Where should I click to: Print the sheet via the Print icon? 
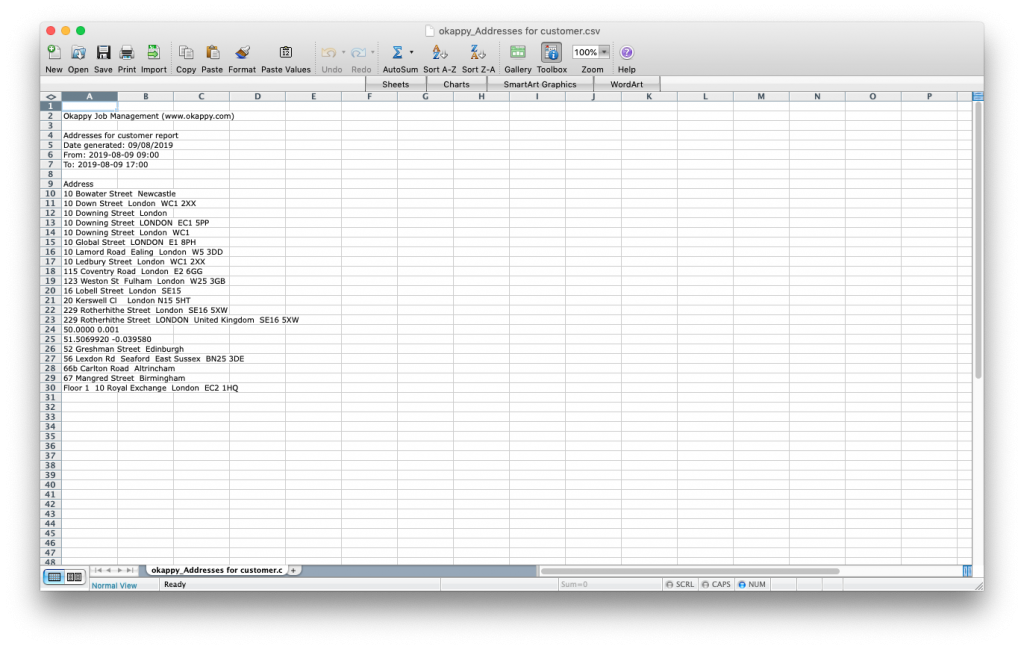point(127,53)
